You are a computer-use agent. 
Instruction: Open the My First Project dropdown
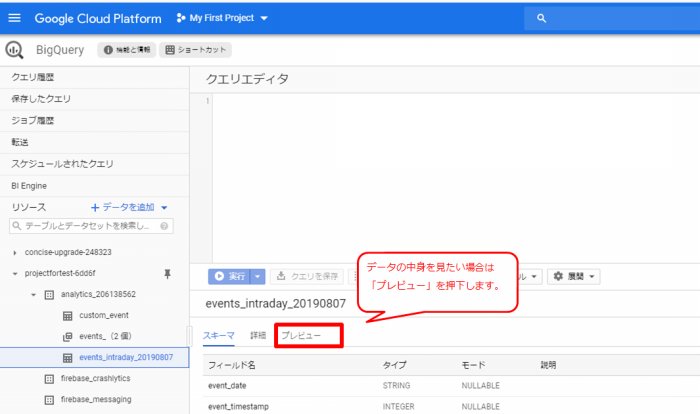tap(222, 18)
